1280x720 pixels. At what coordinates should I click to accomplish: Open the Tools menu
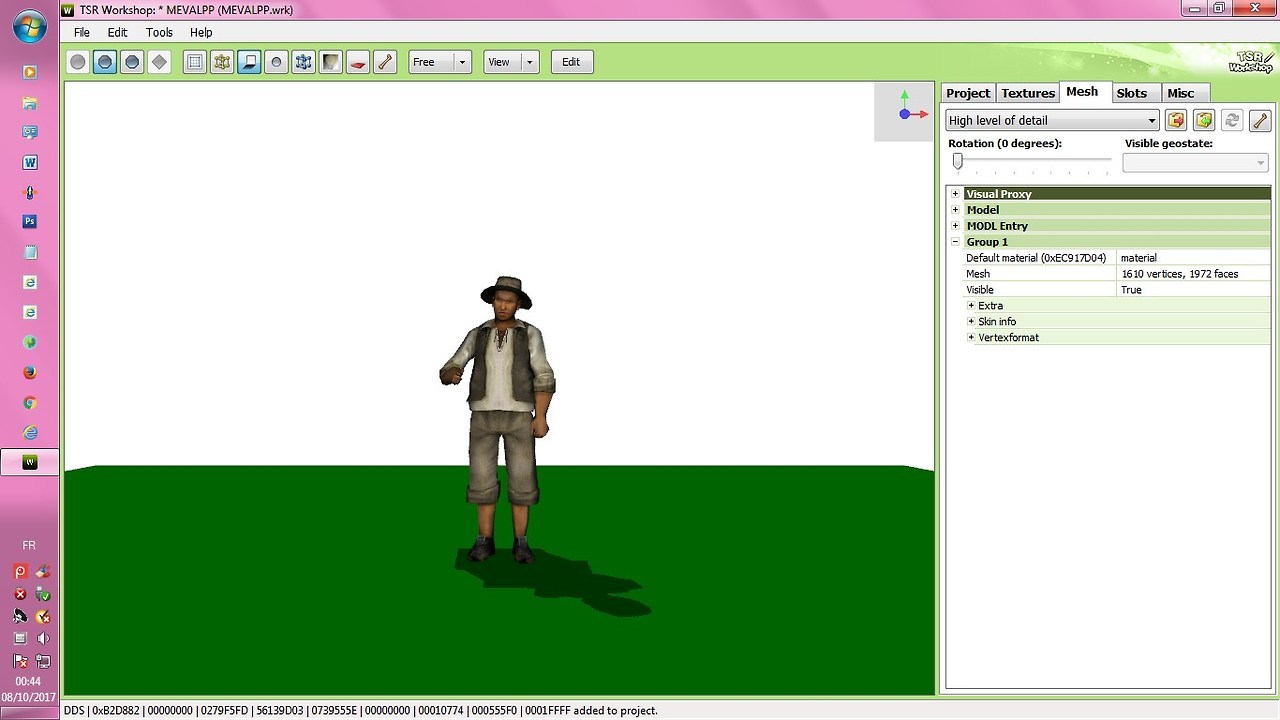pos(159,32)
